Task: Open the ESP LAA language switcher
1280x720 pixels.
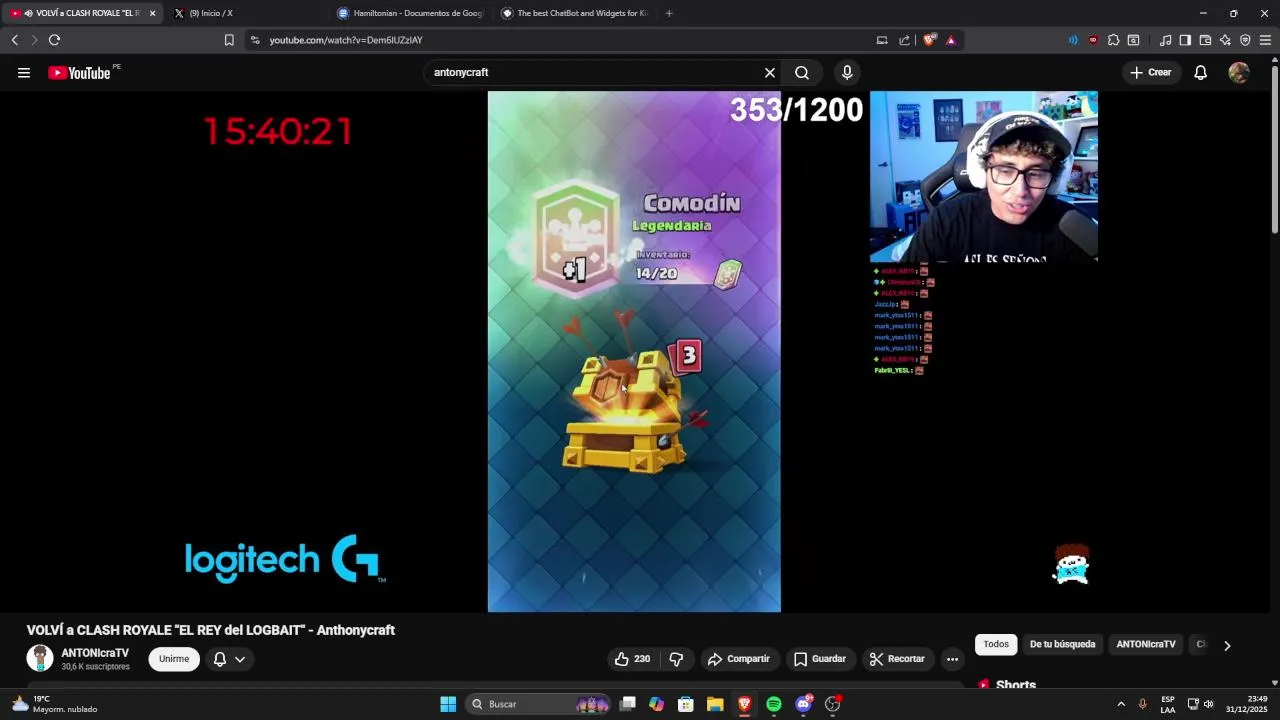Action: [1168, 704]
